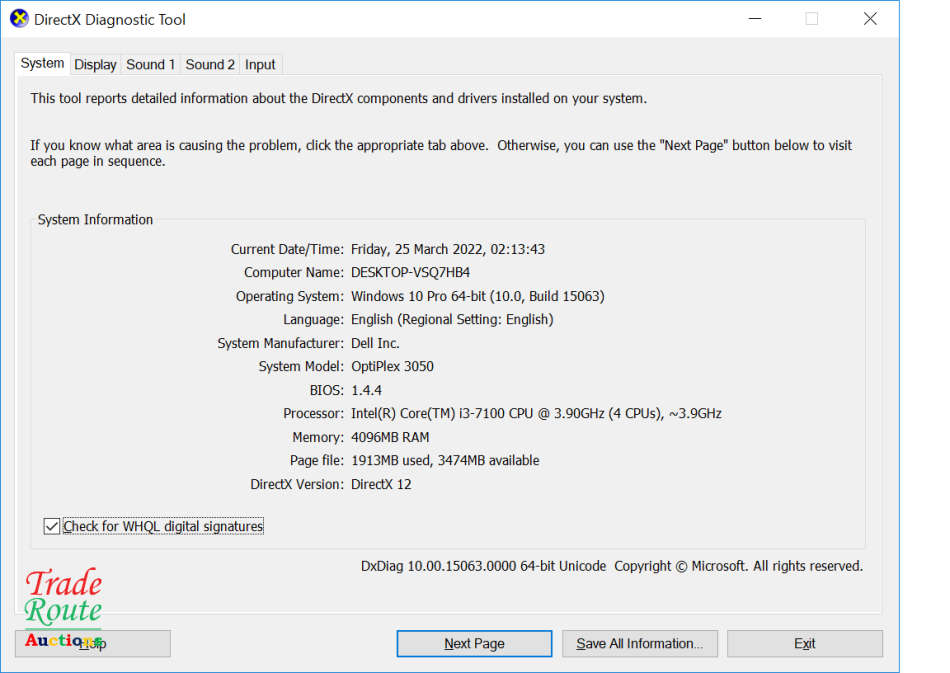Click the DxDiag version copyright line

[x=611, y=566]
